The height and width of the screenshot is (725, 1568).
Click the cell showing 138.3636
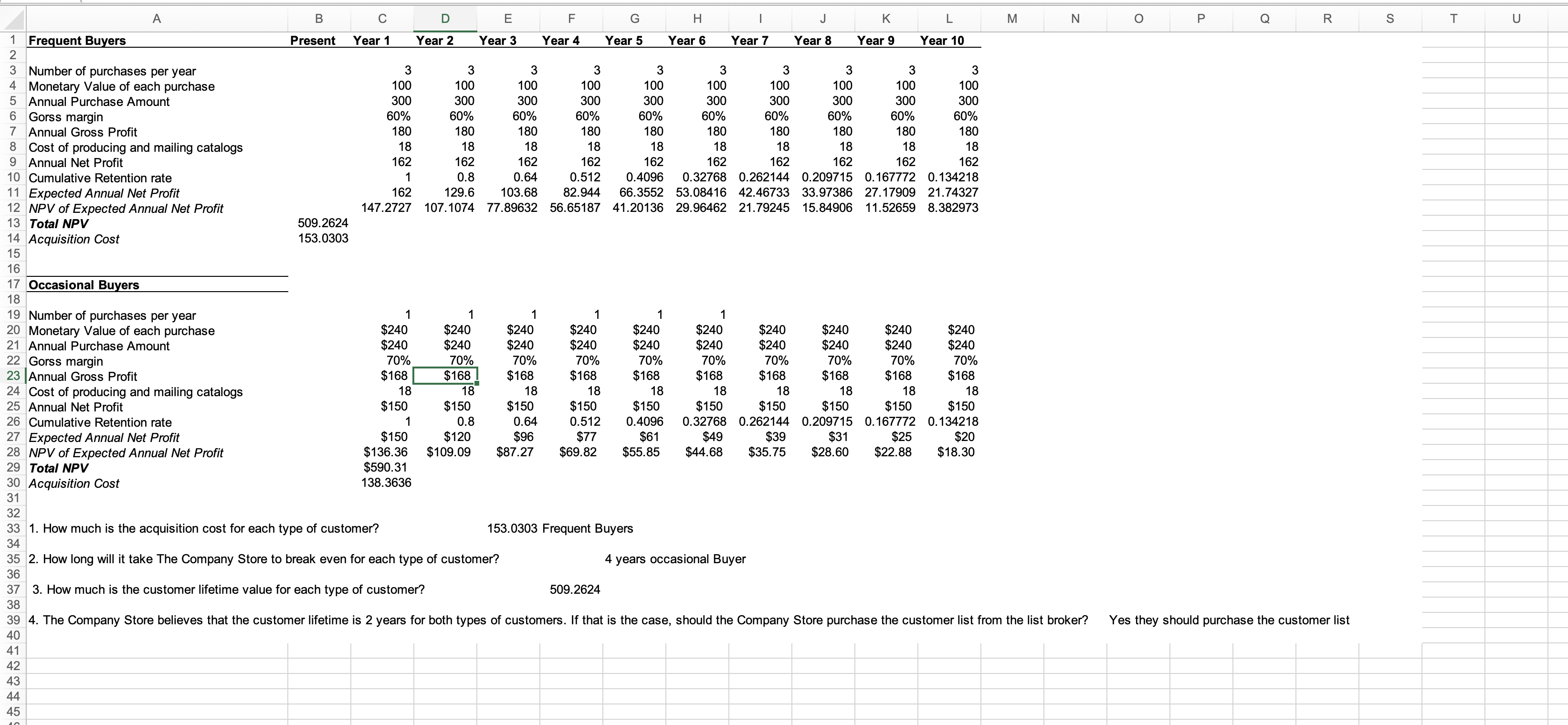click(386, 483)
